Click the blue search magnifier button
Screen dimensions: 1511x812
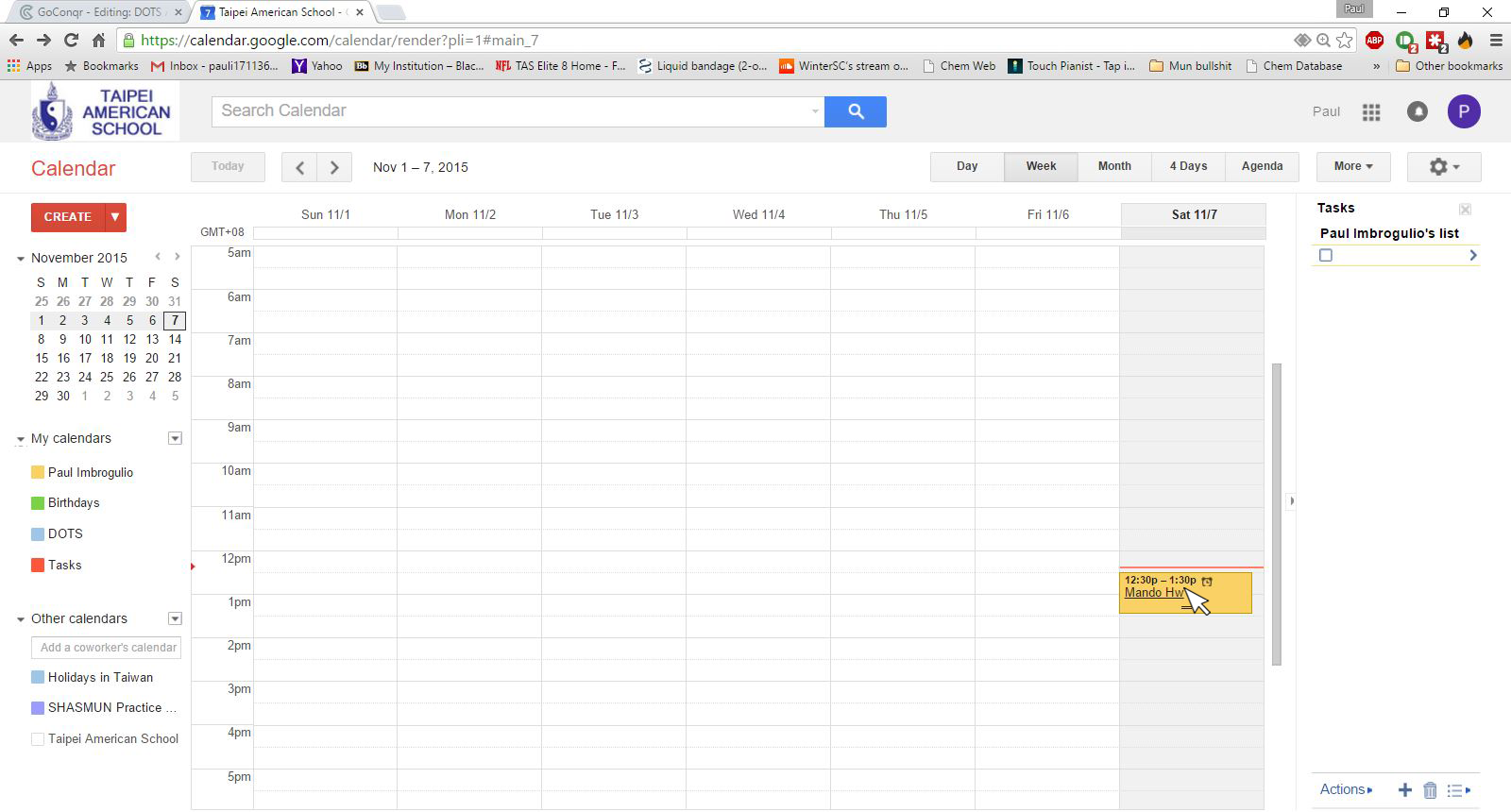tap(855, 111)
